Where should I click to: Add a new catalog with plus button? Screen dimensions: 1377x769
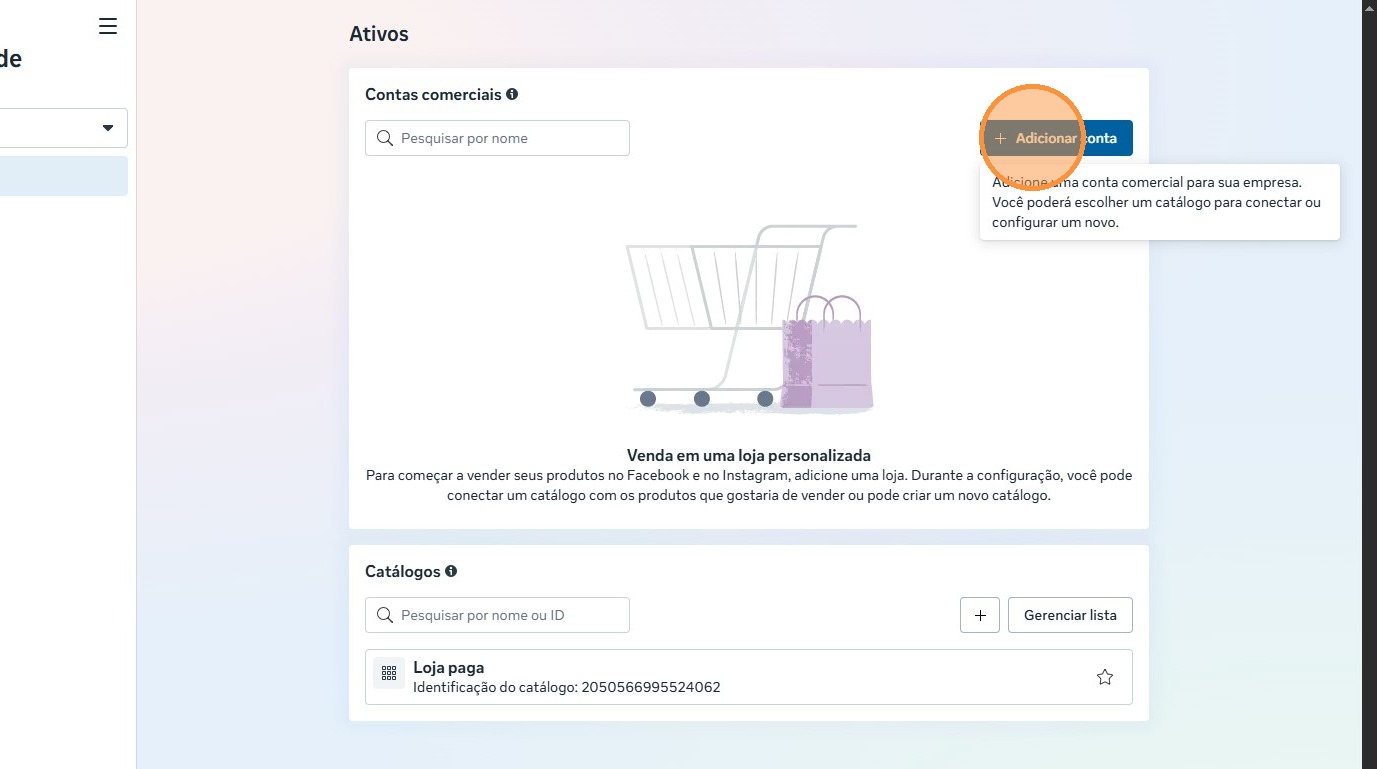[x=979, y=615]
